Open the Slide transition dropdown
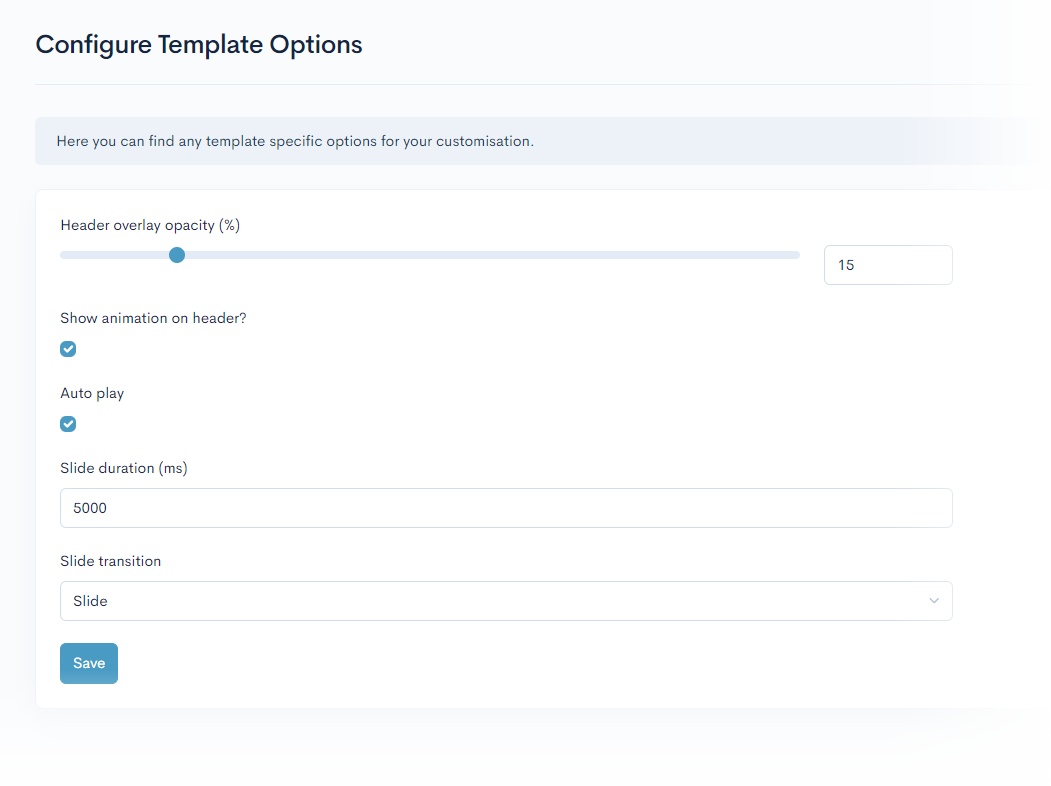Screen dimensions: 1051x786 click(x=506, y=601)
